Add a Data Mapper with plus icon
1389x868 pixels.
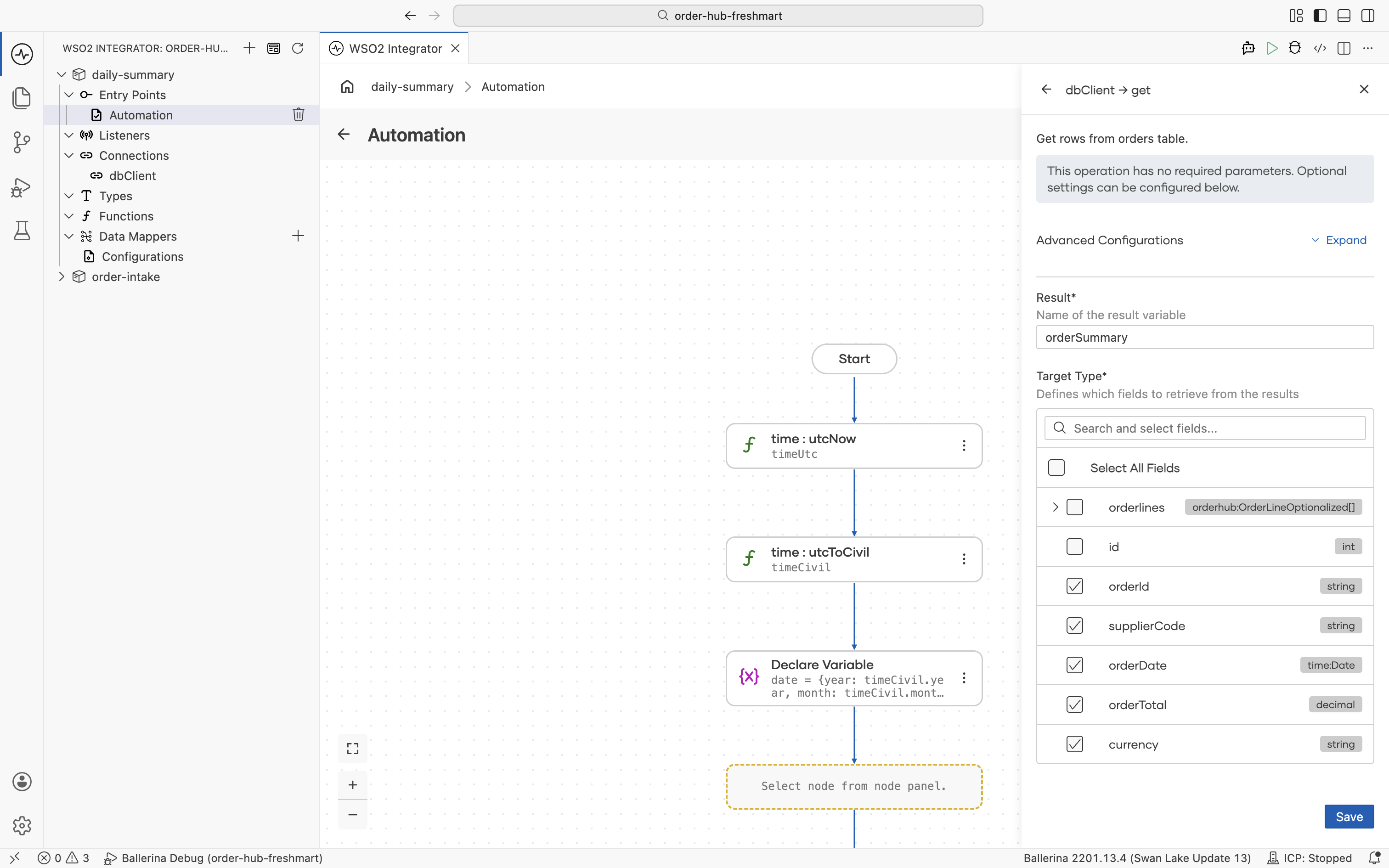click(x=298, y=236)
